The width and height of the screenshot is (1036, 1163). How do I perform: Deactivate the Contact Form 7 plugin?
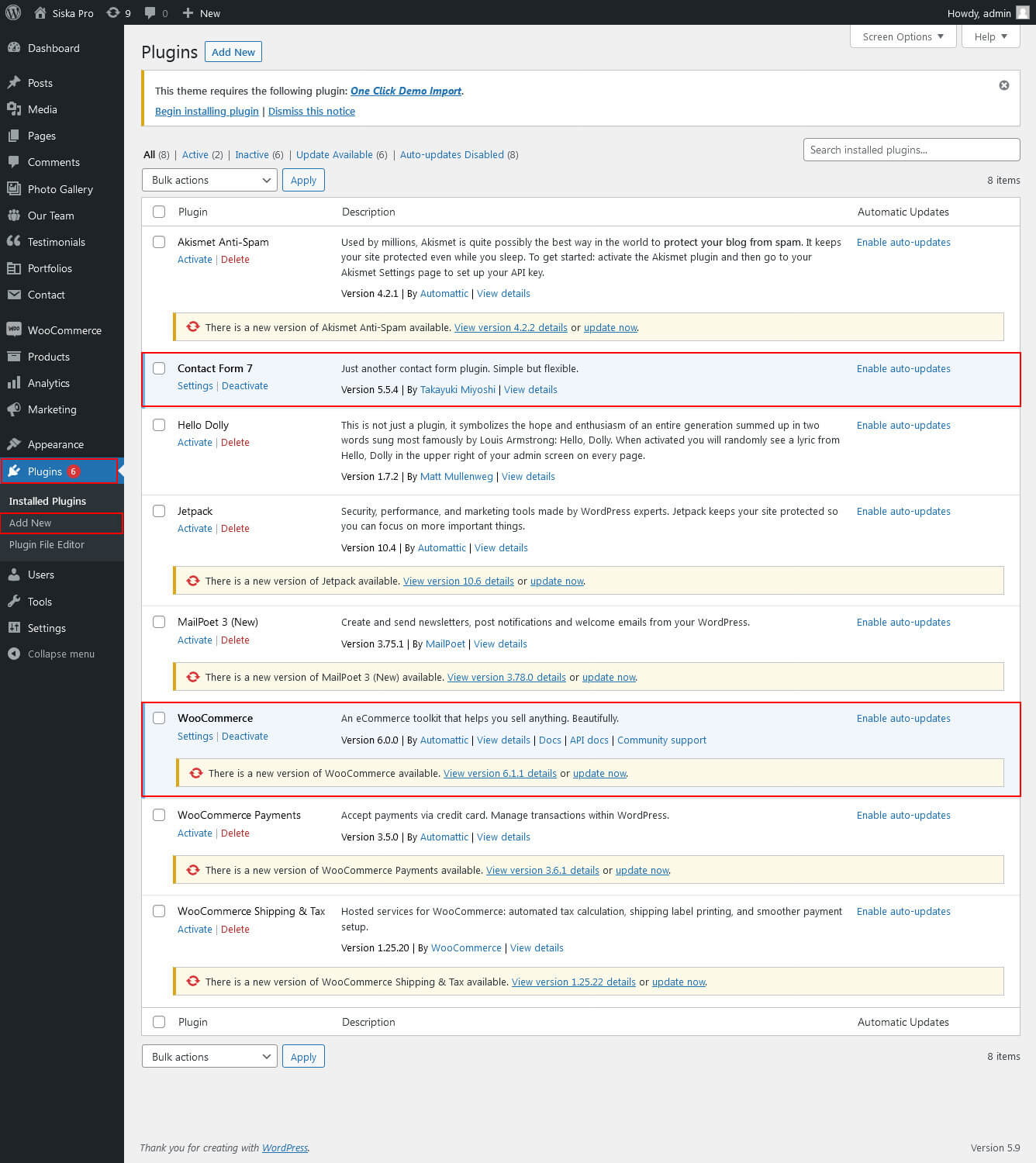click(x=245, y=385)
